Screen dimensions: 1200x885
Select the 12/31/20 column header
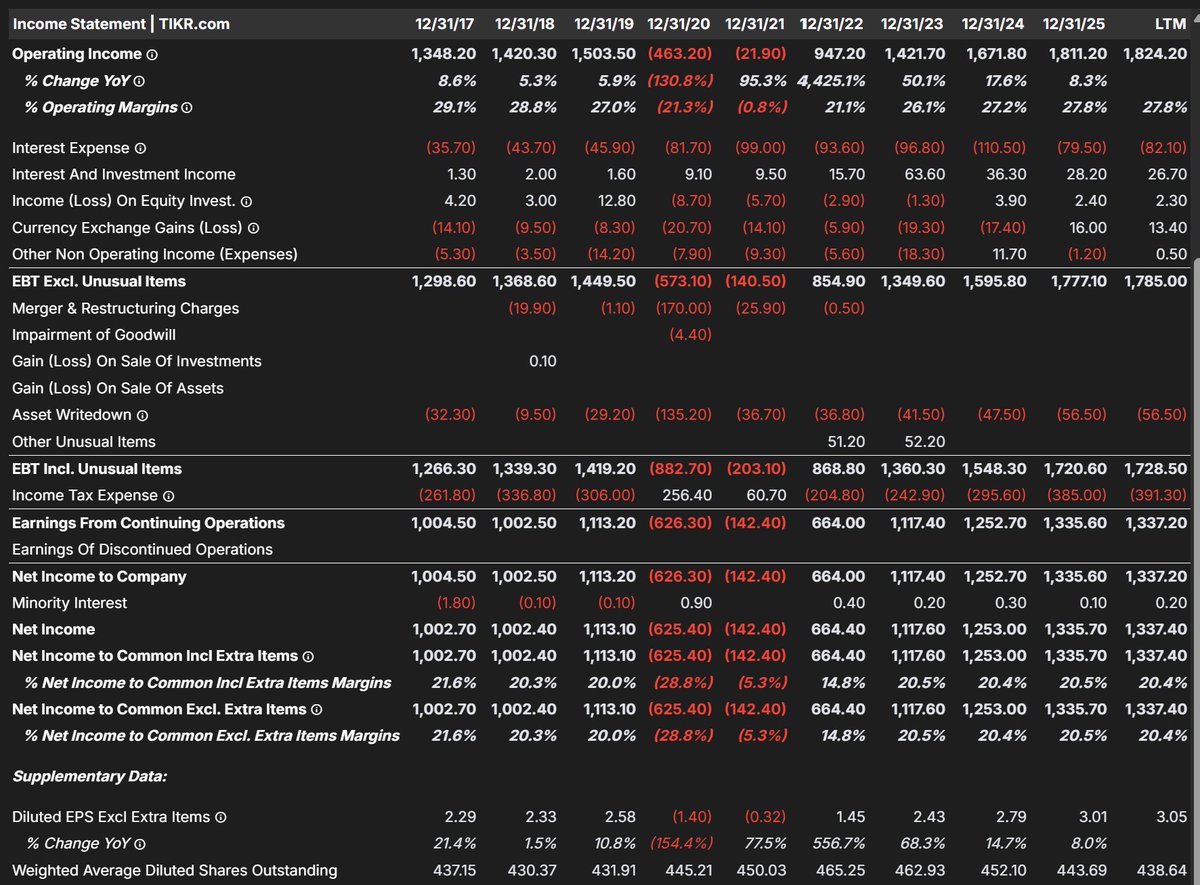point(680,23)
